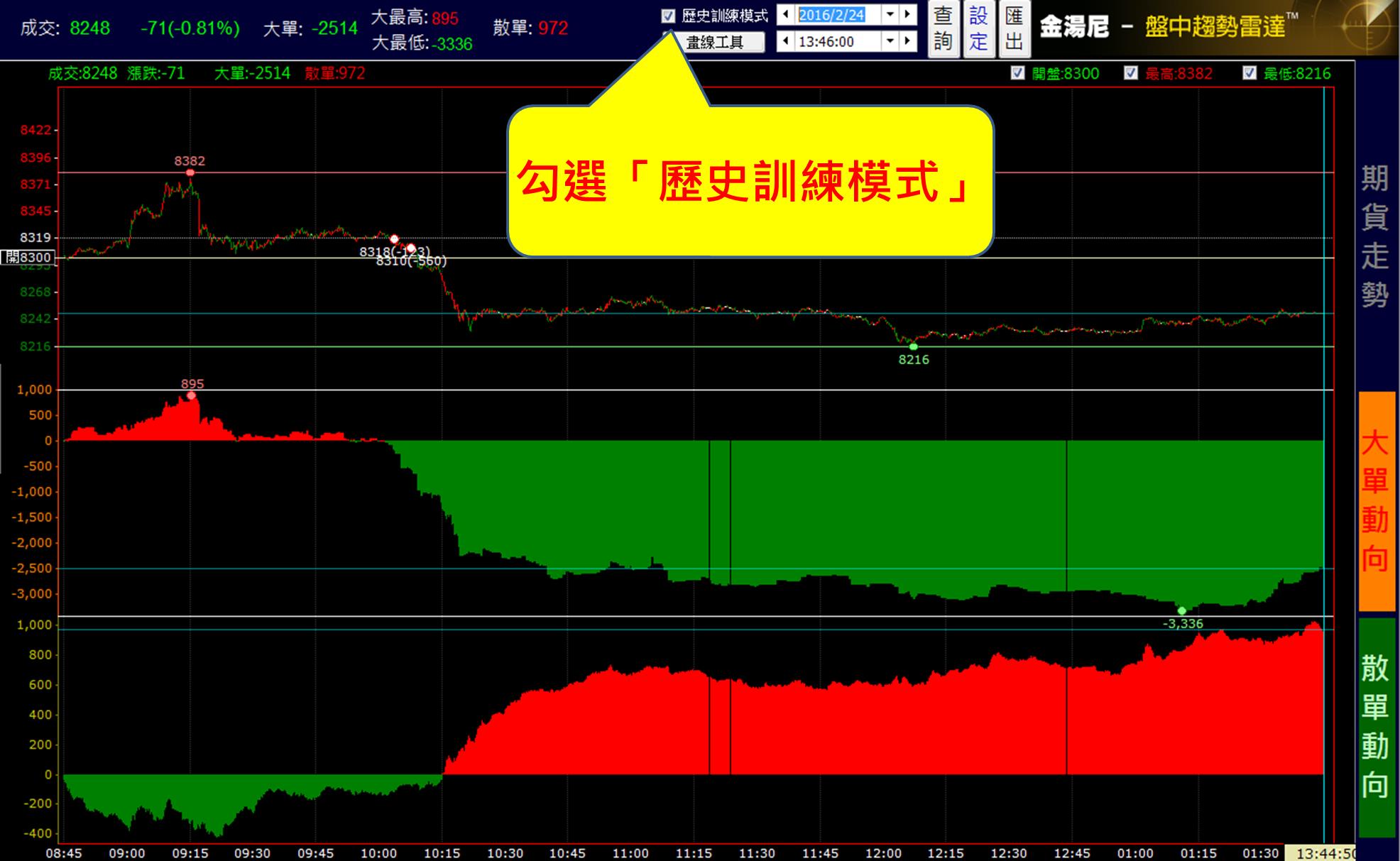Viewport: 1400px width, 861px height.
Task: Click the 895 big-order peak marker
Action: (191, 395)
